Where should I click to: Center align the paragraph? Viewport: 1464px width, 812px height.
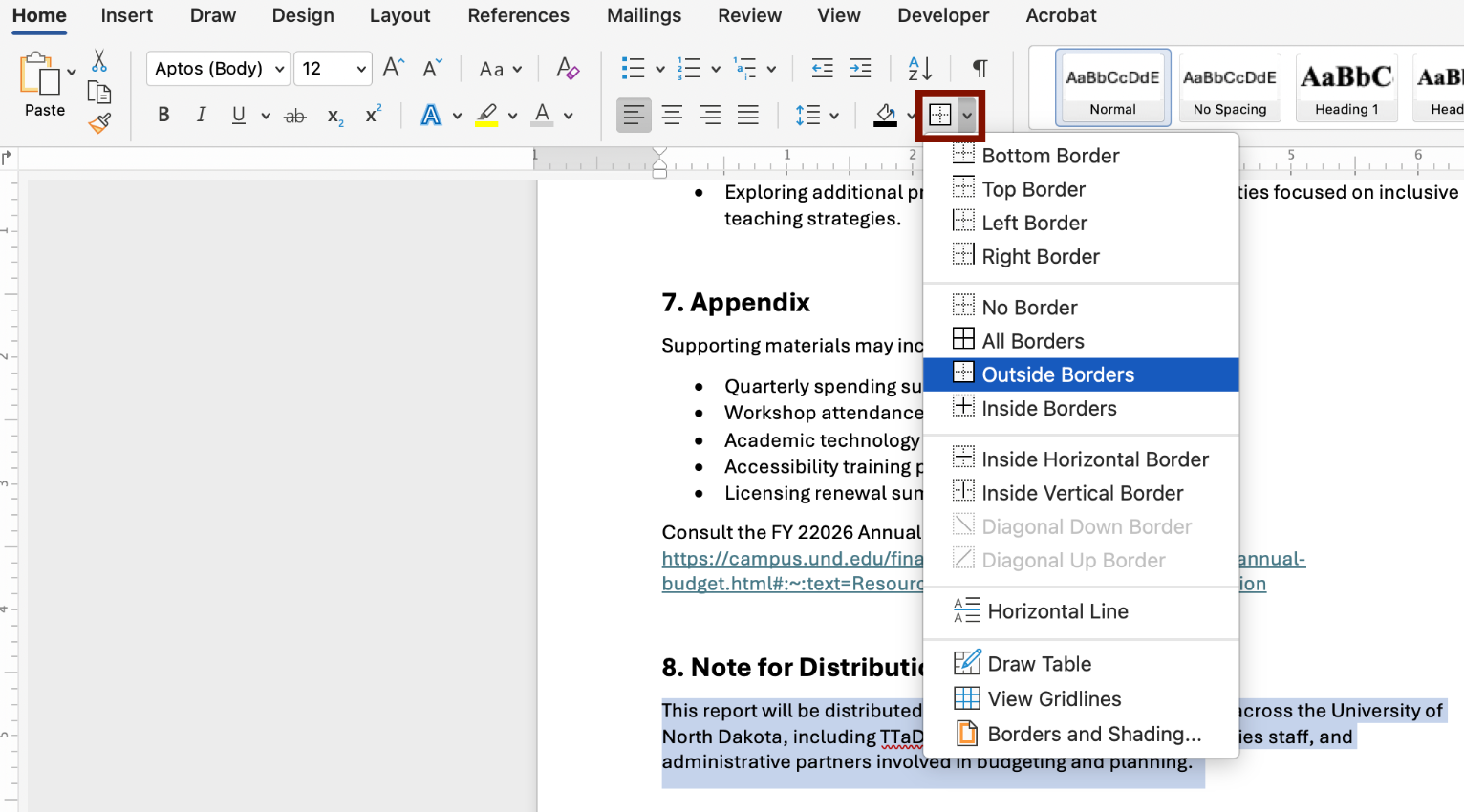(x=672, y=116)
